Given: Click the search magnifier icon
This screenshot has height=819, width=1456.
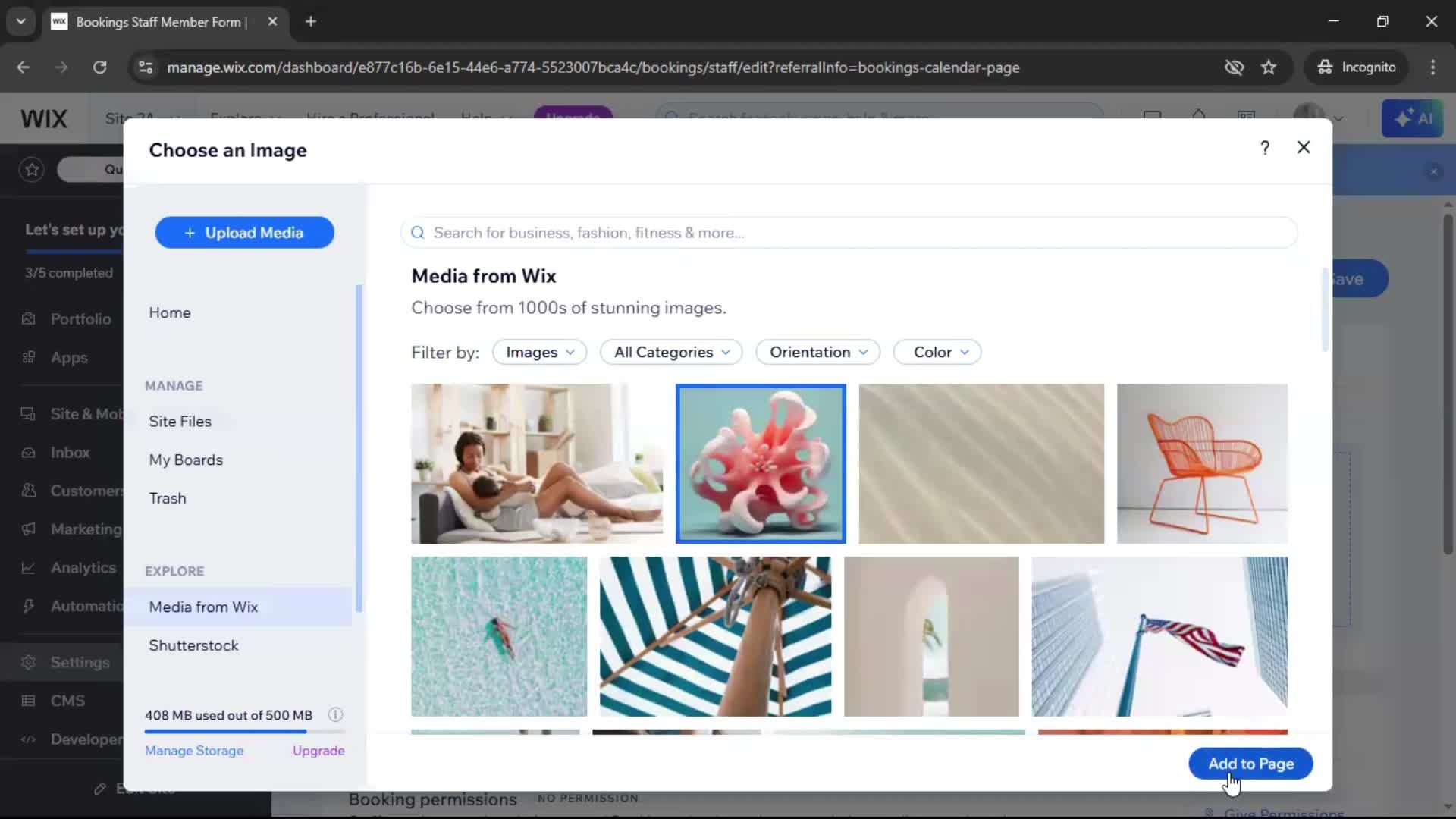Looking at the screenshot, I should (x=417, y=233).
